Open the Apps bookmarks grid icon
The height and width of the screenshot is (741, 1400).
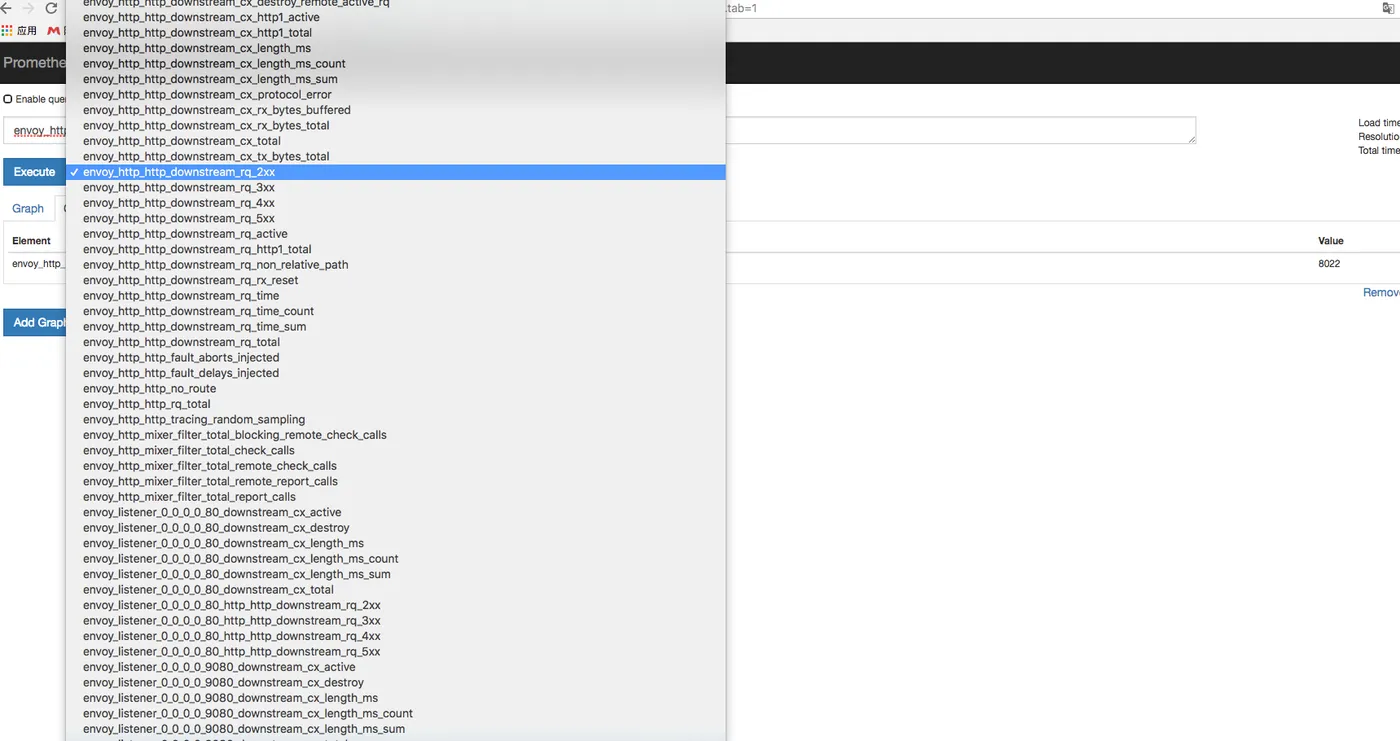point(7,31)
